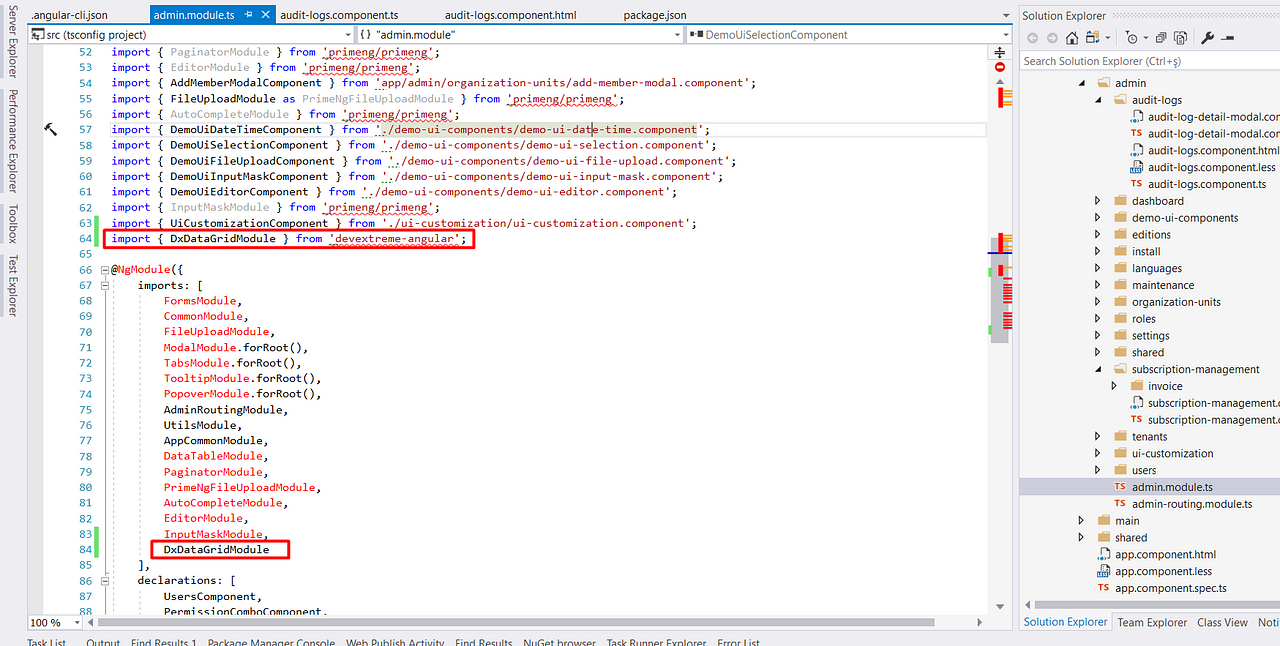Open the Toolbox side tab

click(13, 222)
